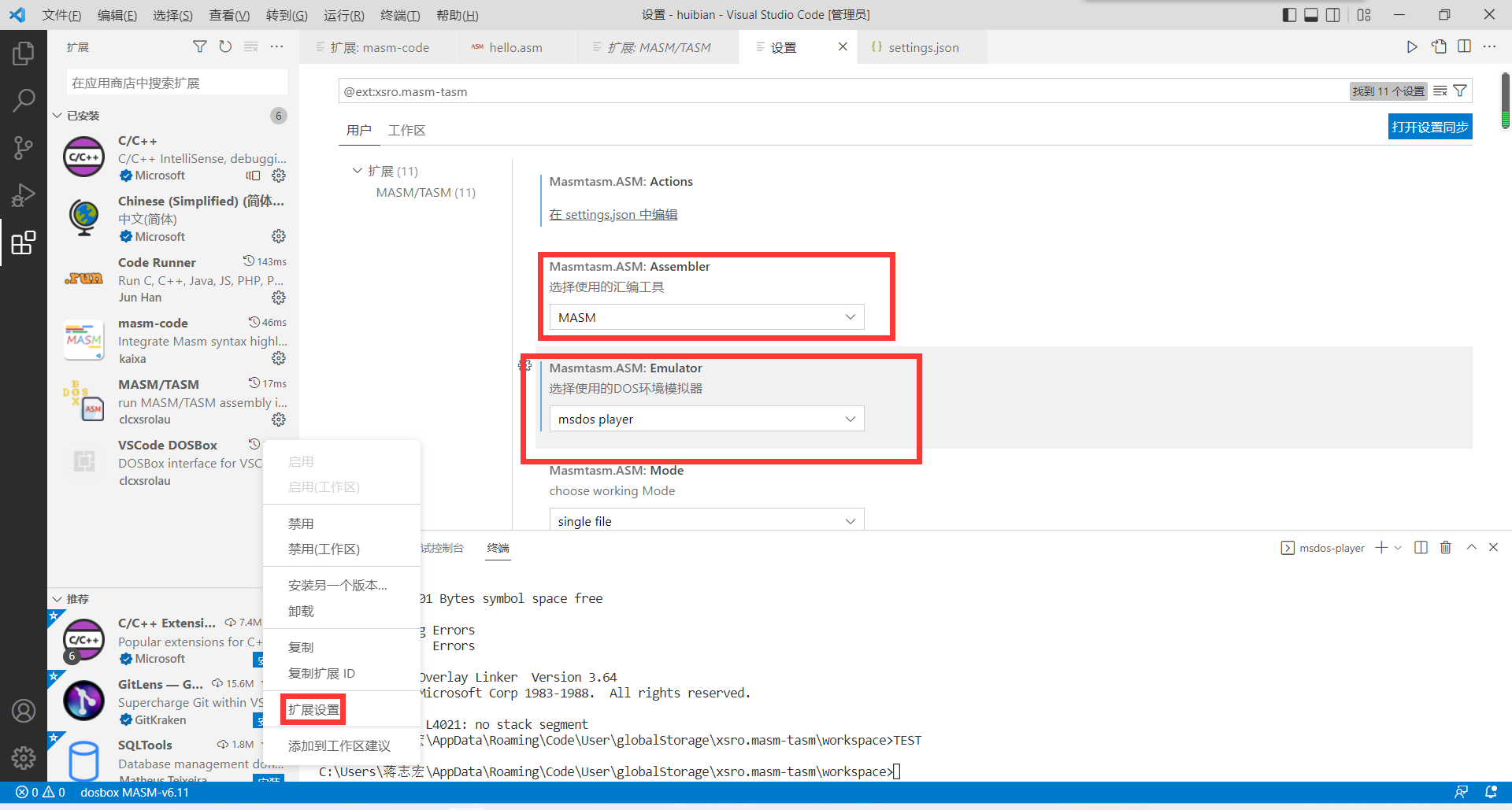Switch to hello.asm tab
This screenshot has height=810, width=1512.
click(x=516, y=47)
